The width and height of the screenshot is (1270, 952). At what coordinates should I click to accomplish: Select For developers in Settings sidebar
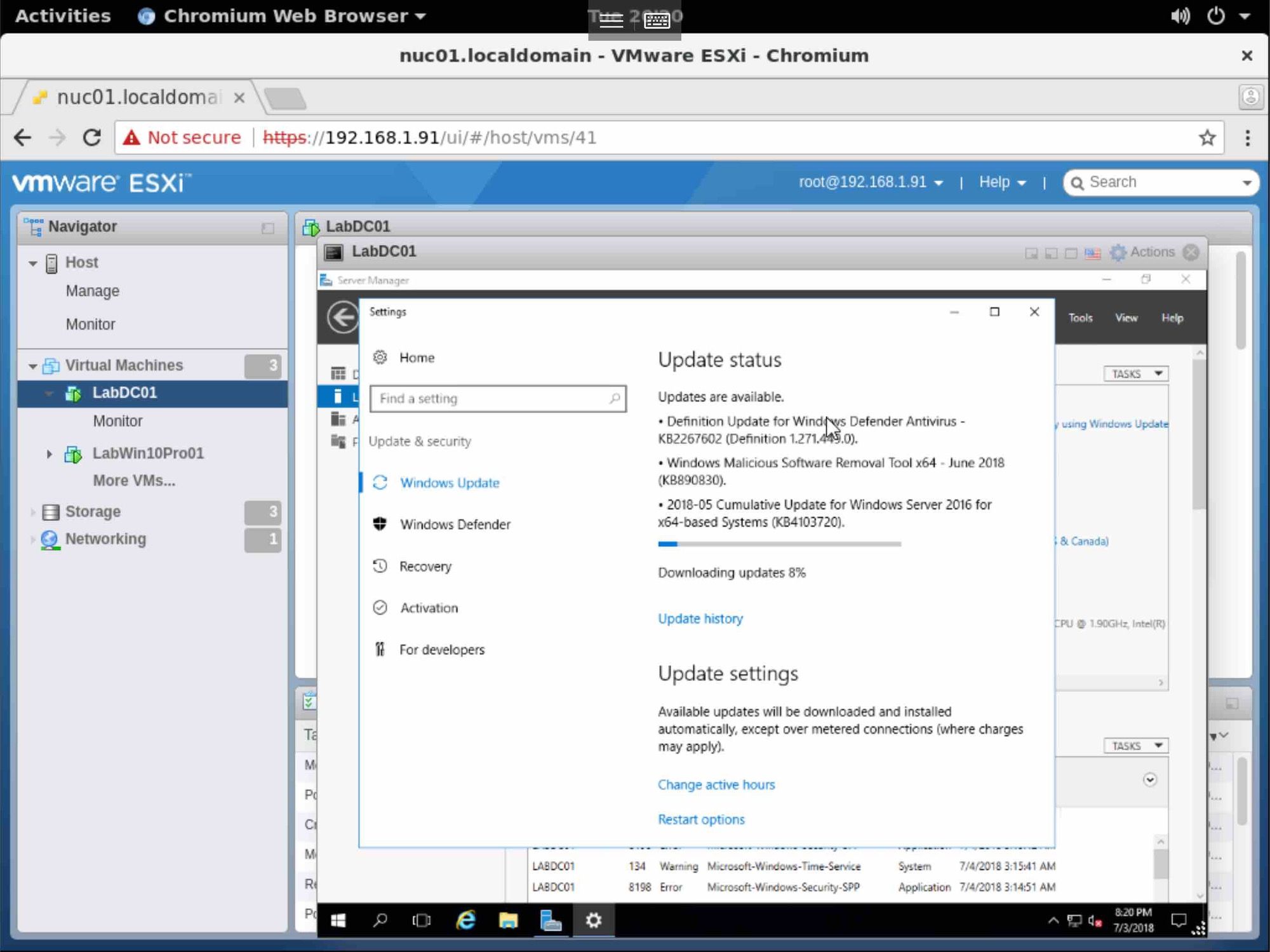[x=441, y=650]
